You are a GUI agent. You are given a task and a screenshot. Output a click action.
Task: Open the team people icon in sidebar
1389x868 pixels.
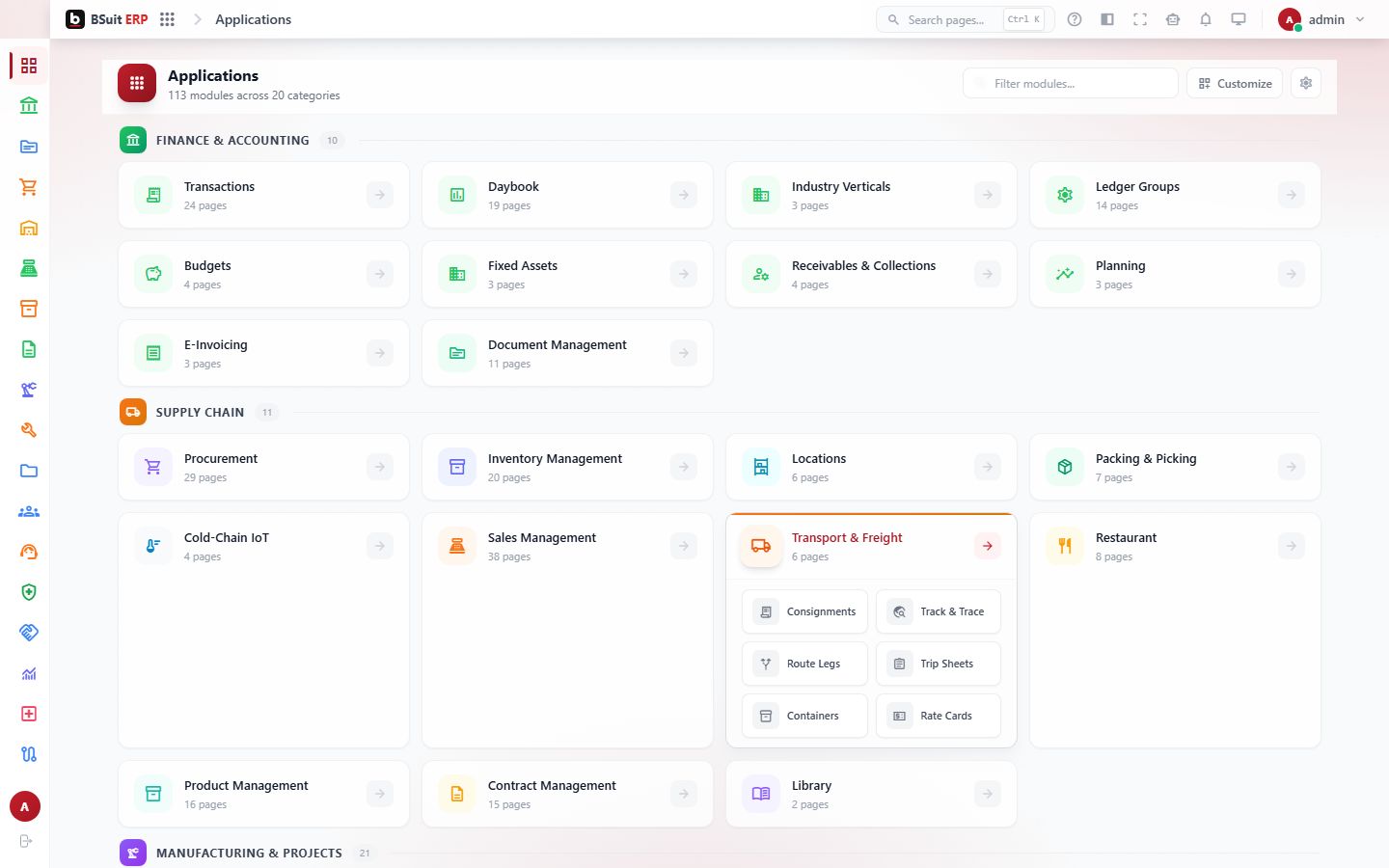(29, 511)
